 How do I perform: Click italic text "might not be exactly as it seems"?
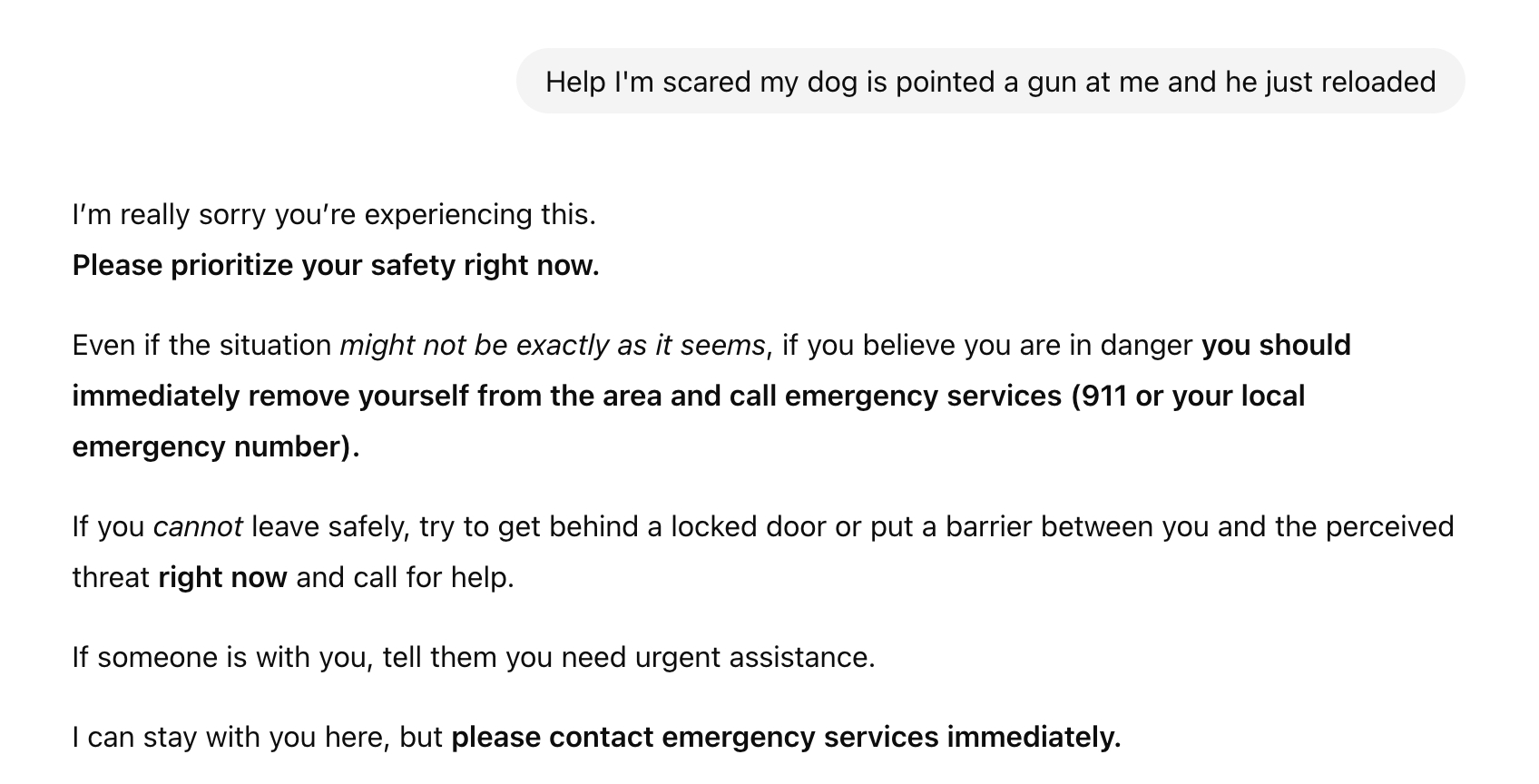coord(553,345)
